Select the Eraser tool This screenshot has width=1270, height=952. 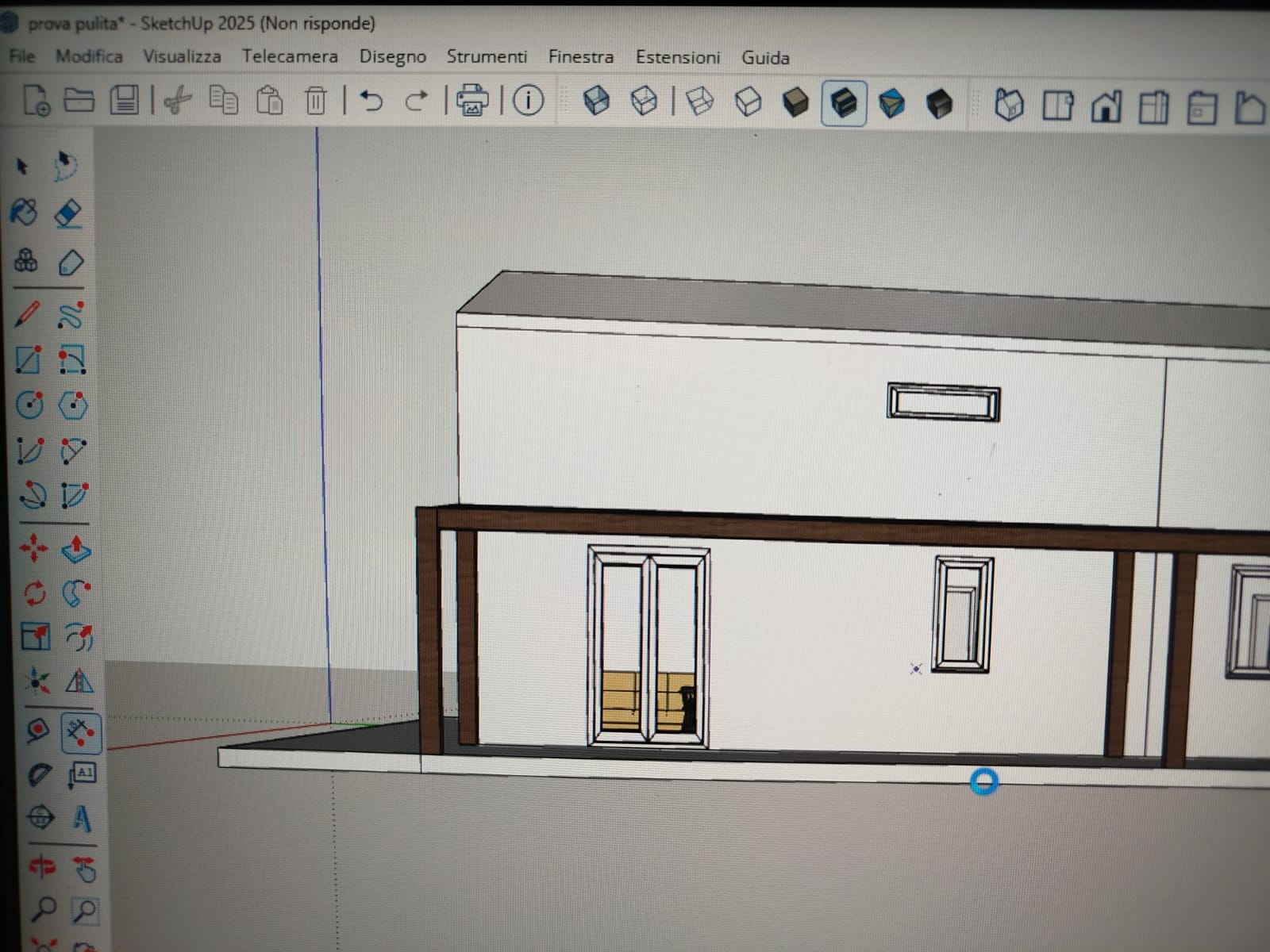point(70,214)
